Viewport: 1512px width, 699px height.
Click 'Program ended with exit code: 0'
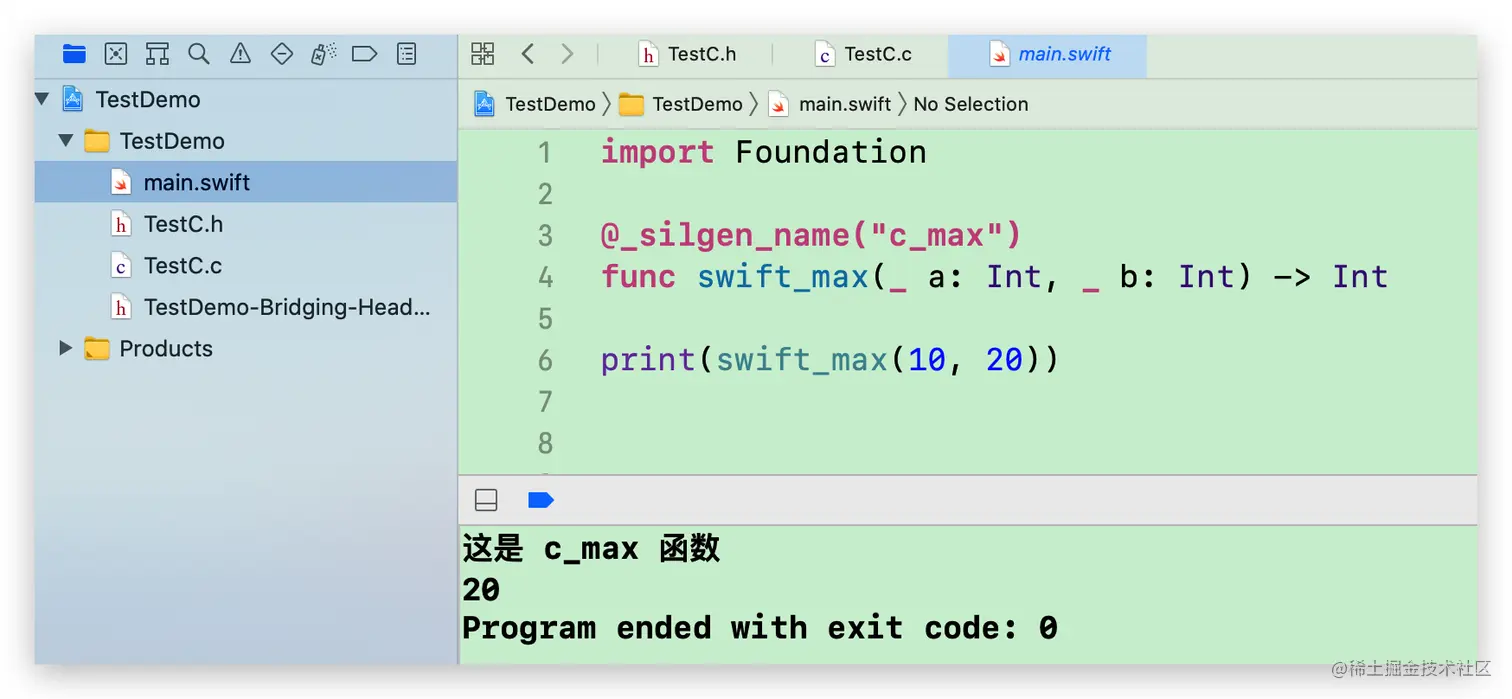click(x=760, y=628)
